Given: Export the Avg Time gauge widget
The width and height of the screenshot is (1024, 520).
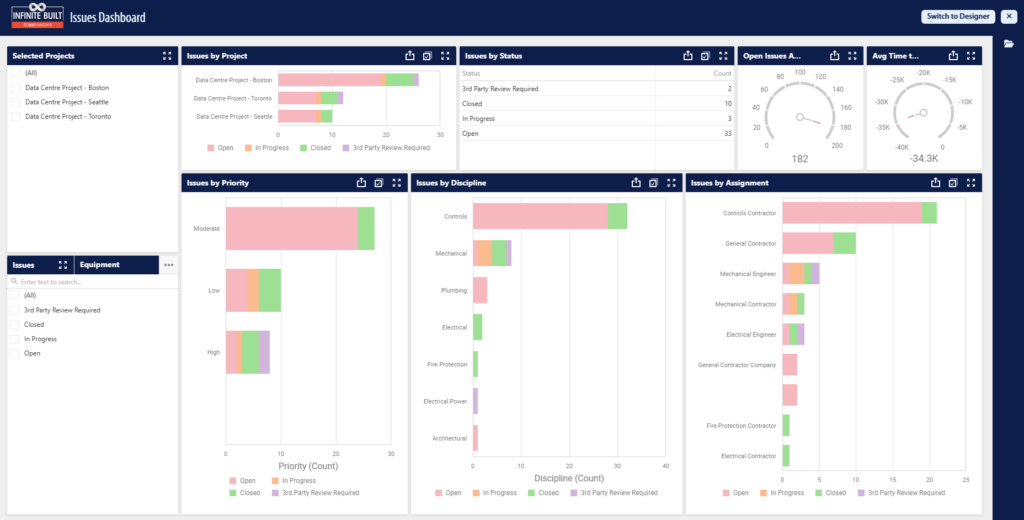Looking at the screenshot, I should 953,56.
